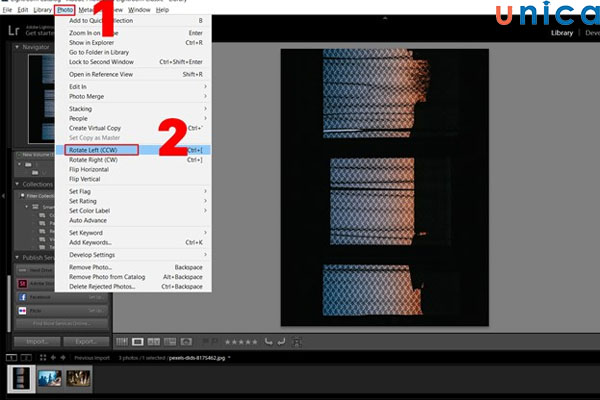Toggle Auto Advance menu item
This screenshot has width=600, height=400.
133,220
